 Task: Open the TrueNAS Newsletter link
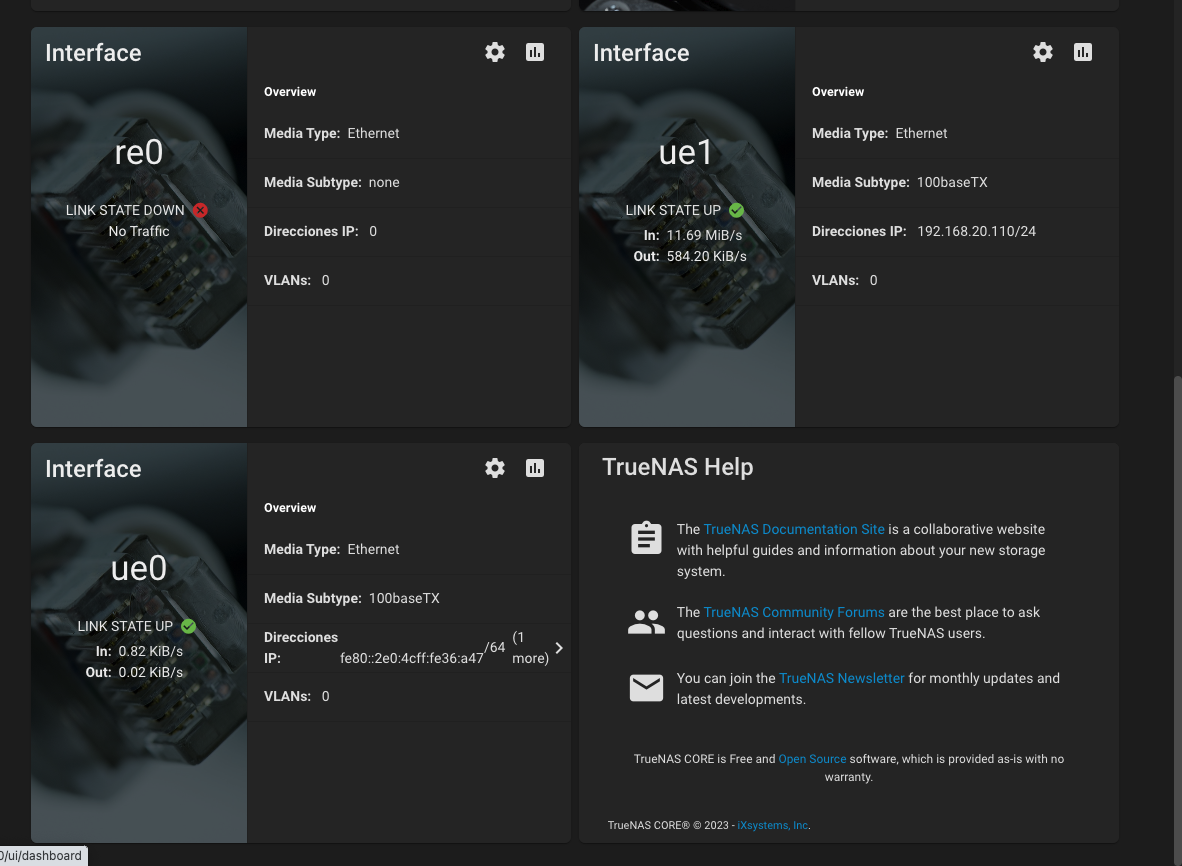click(x=841, y=678)
